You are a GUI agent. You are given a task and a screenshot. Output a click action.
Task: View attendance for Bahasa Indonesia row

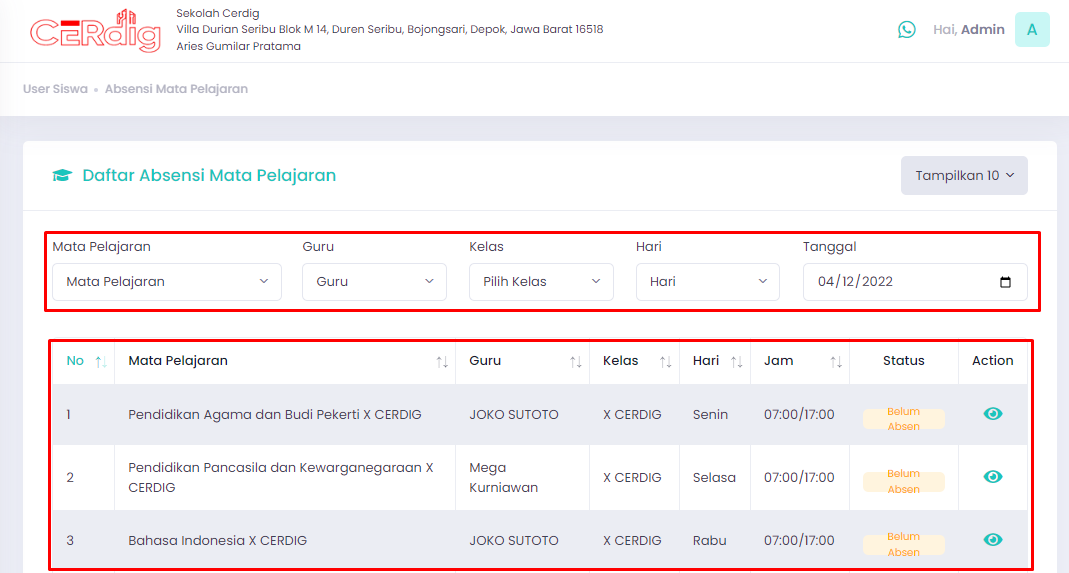993,540
